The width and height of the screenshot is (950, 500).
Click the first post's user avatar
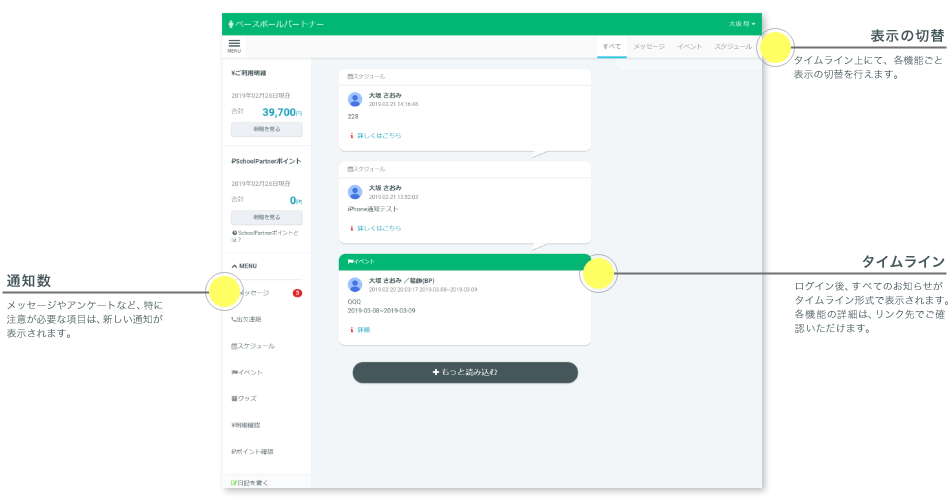pos(355,99)
